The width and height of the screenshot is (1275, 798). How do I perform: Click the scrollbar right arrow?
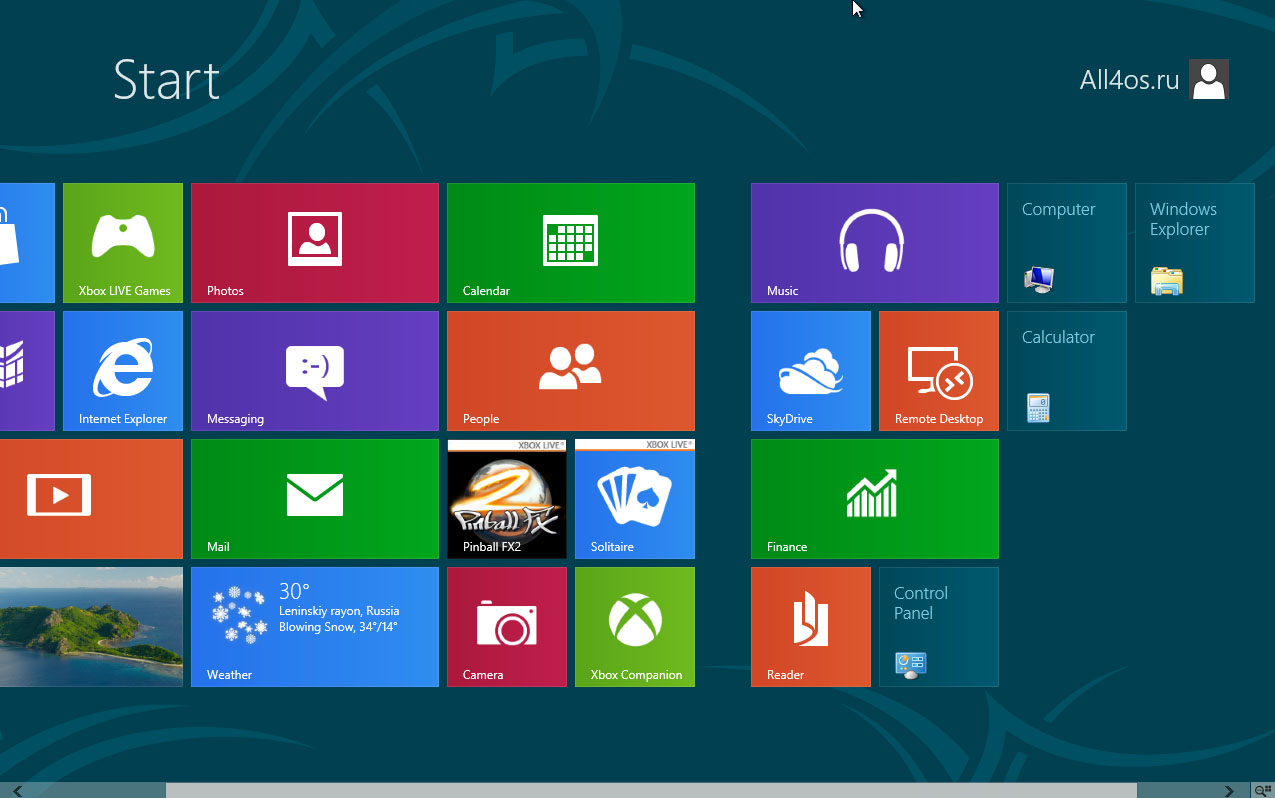(x=1229, y=791)
